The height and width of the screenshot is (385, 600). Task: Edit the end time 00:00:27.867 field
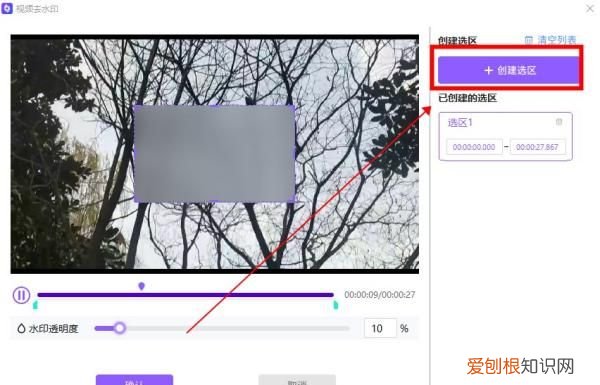click(x=537, y=147)
